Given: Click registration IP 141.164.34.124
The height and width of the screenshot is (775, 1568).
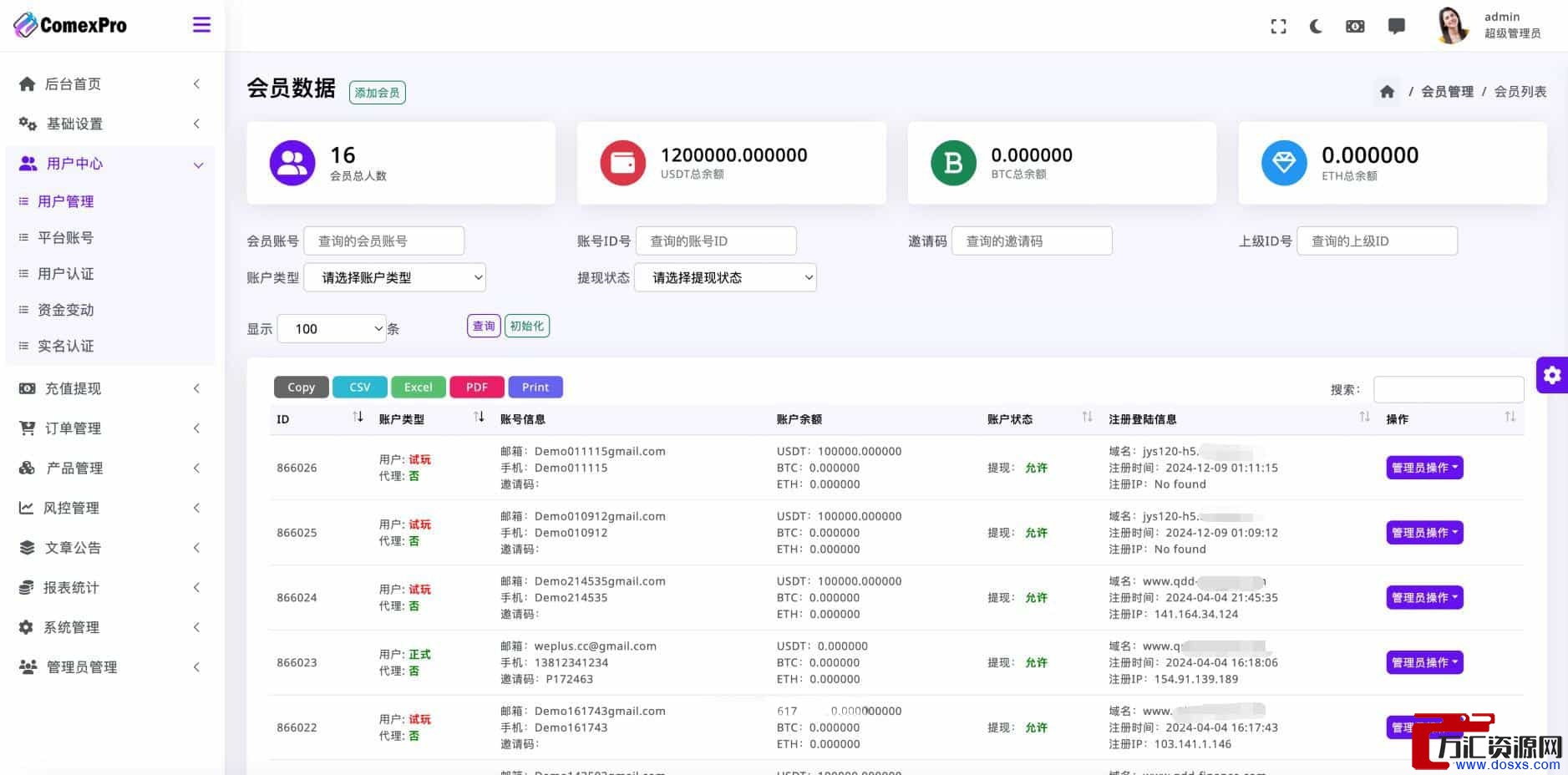Looking at the screenshot, I should point(1195,615).
